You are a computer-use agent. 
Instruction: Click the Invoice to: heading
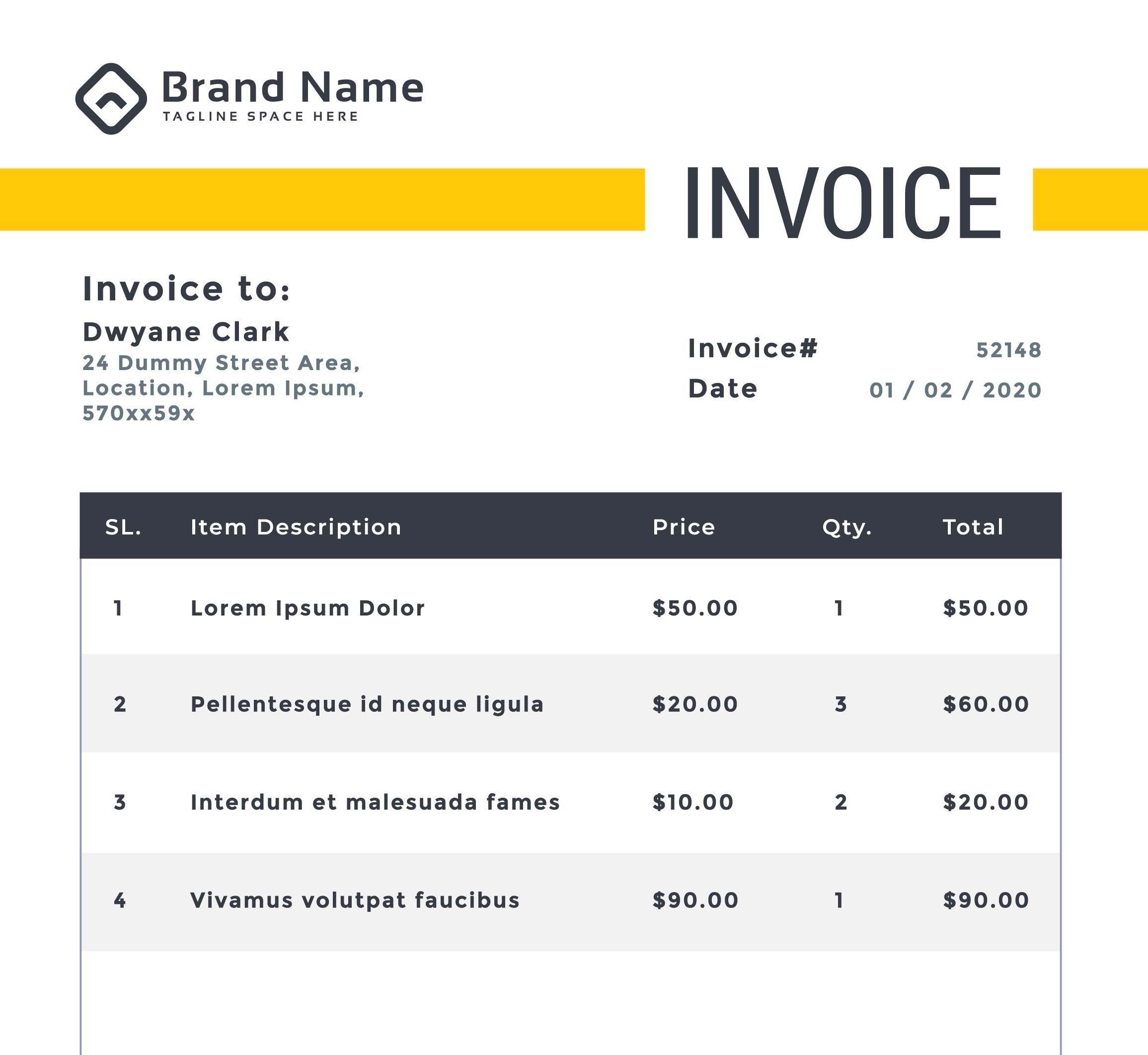(186, 288)
